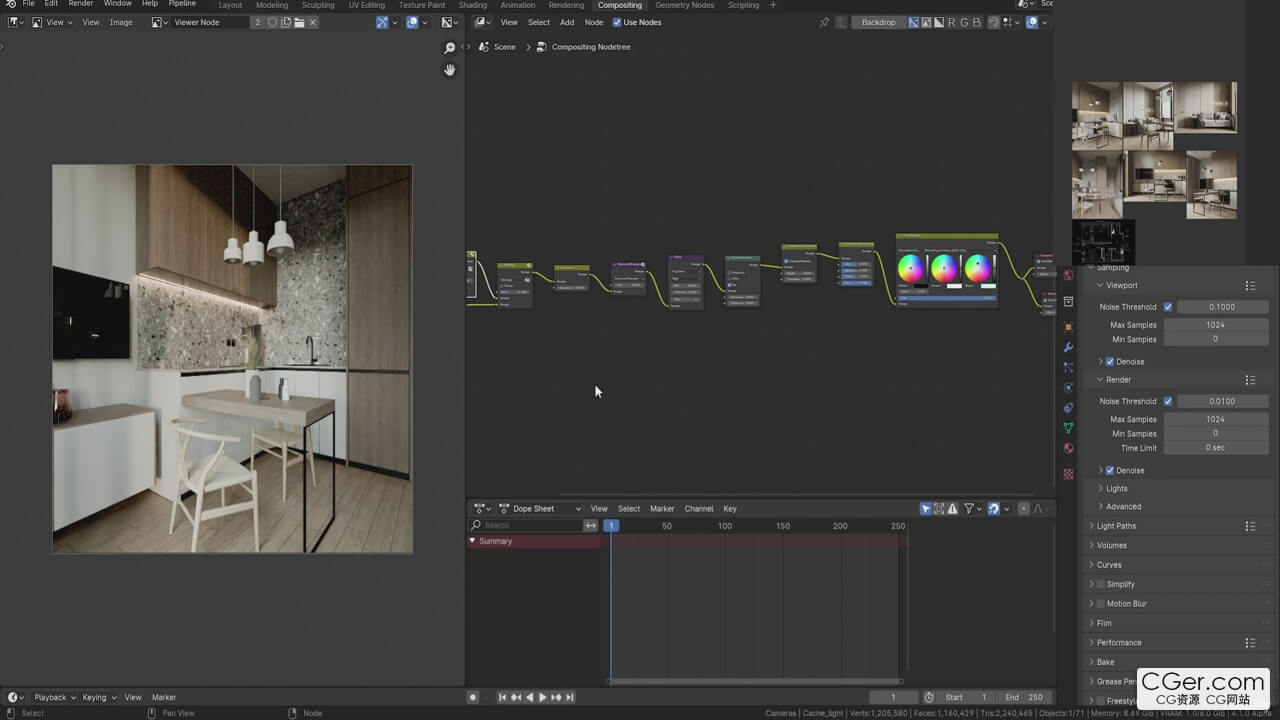Jump to the end frame button
This screenshot has height=720, width=1280.
click(x=570, y=697)
